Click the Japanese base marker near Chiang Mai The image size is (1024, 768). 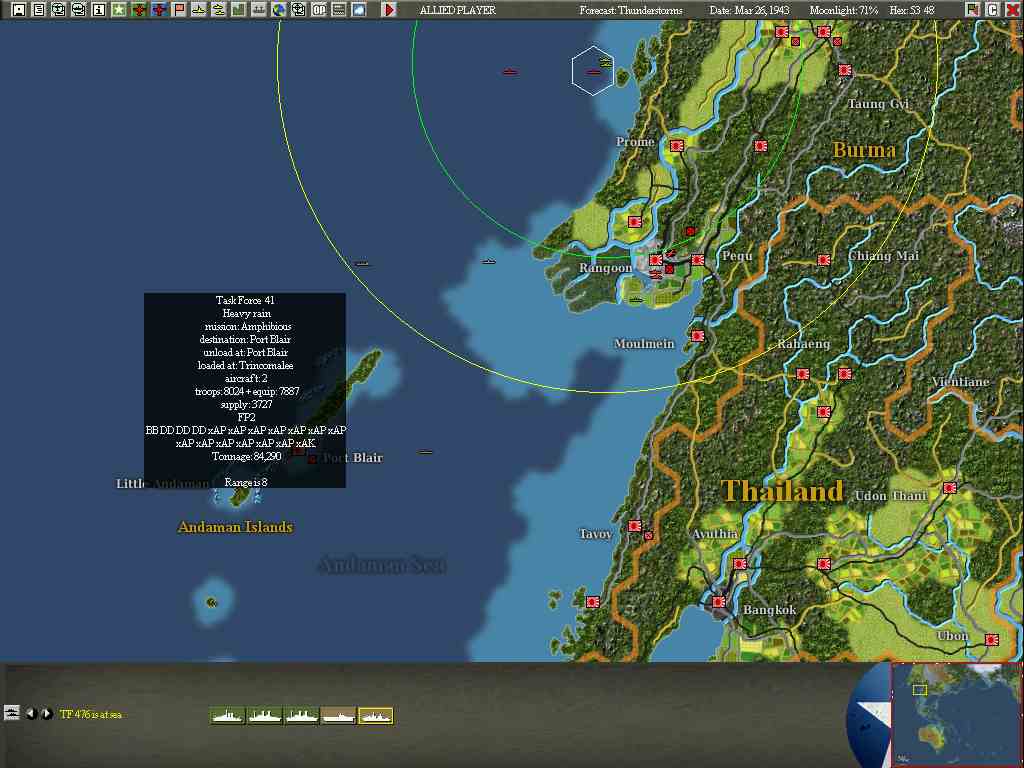pyautogui.click(x=824, y=260)
